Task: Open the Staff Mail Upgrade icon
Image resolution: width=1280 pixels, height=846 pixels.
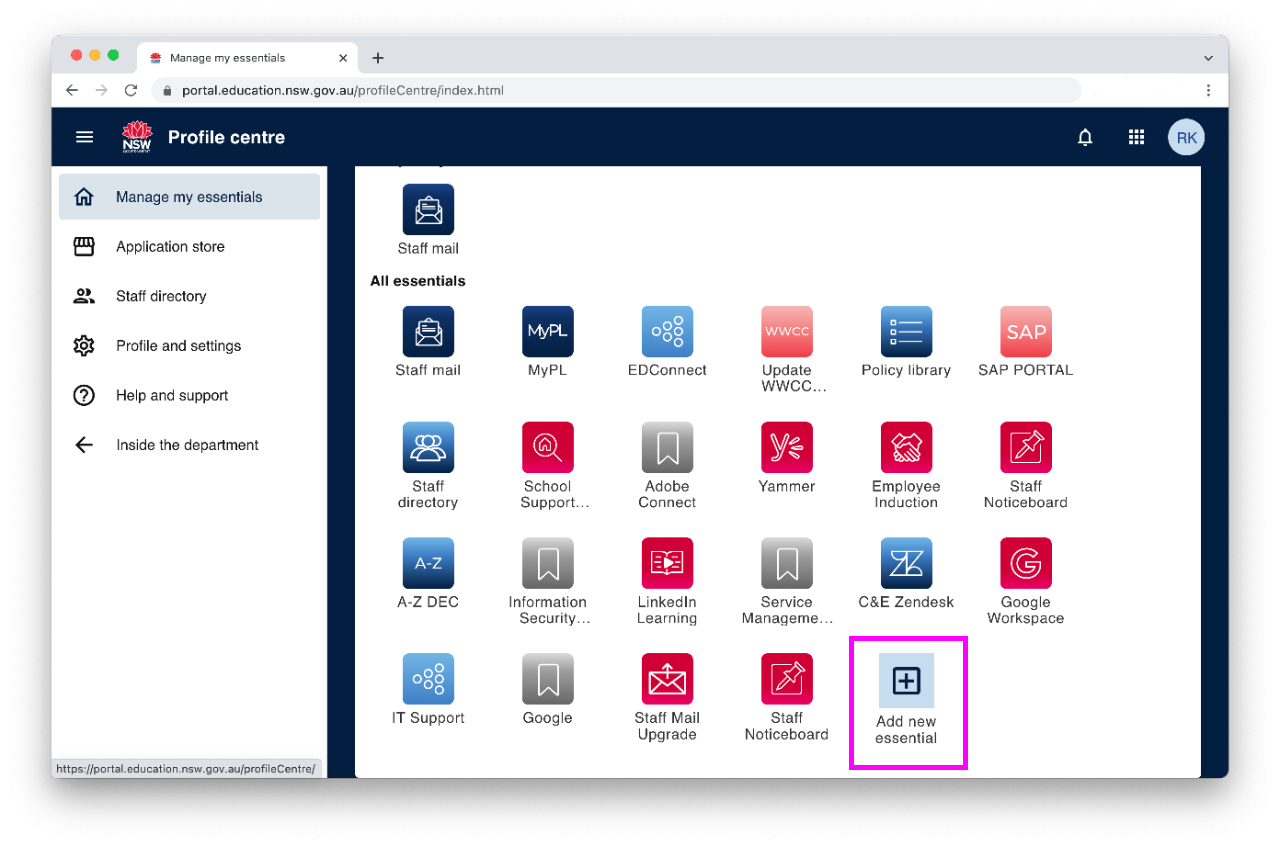Action: pos(667,680)
